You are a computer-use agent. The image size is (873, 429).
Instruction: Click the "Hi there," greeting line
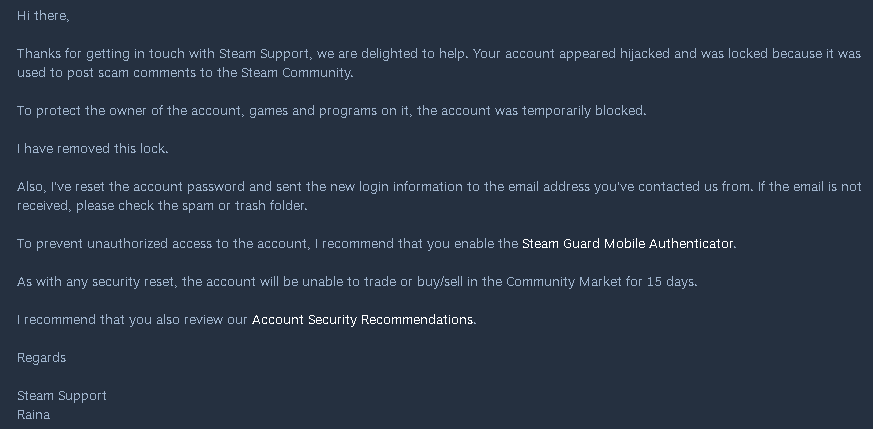[x=43, y=16]
